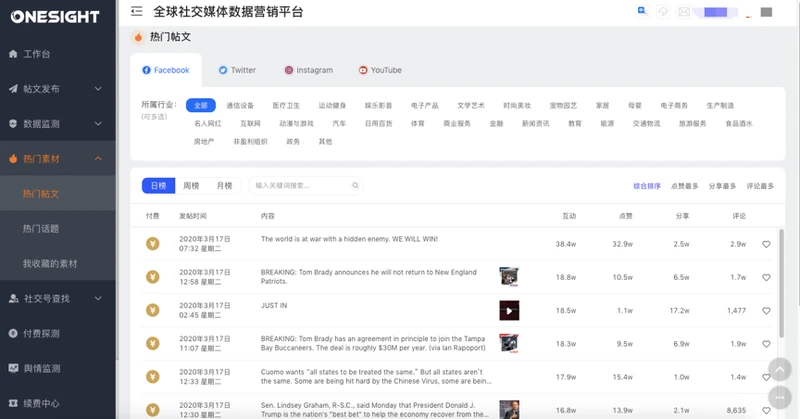Collapse the 热门素材 chevron
Image resolution: width=800 pixels, height=419 pixels.
click(98, 159)
